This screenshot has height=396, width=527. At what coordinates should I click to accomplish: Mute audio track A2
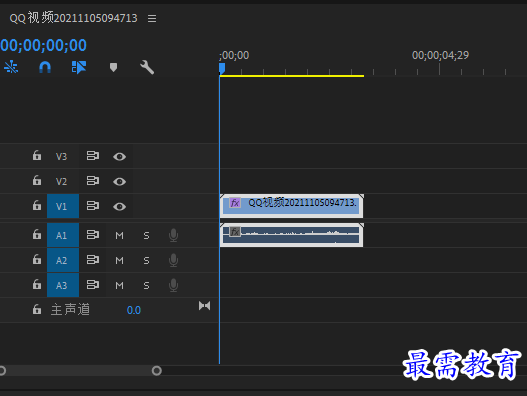coord(119,261)
